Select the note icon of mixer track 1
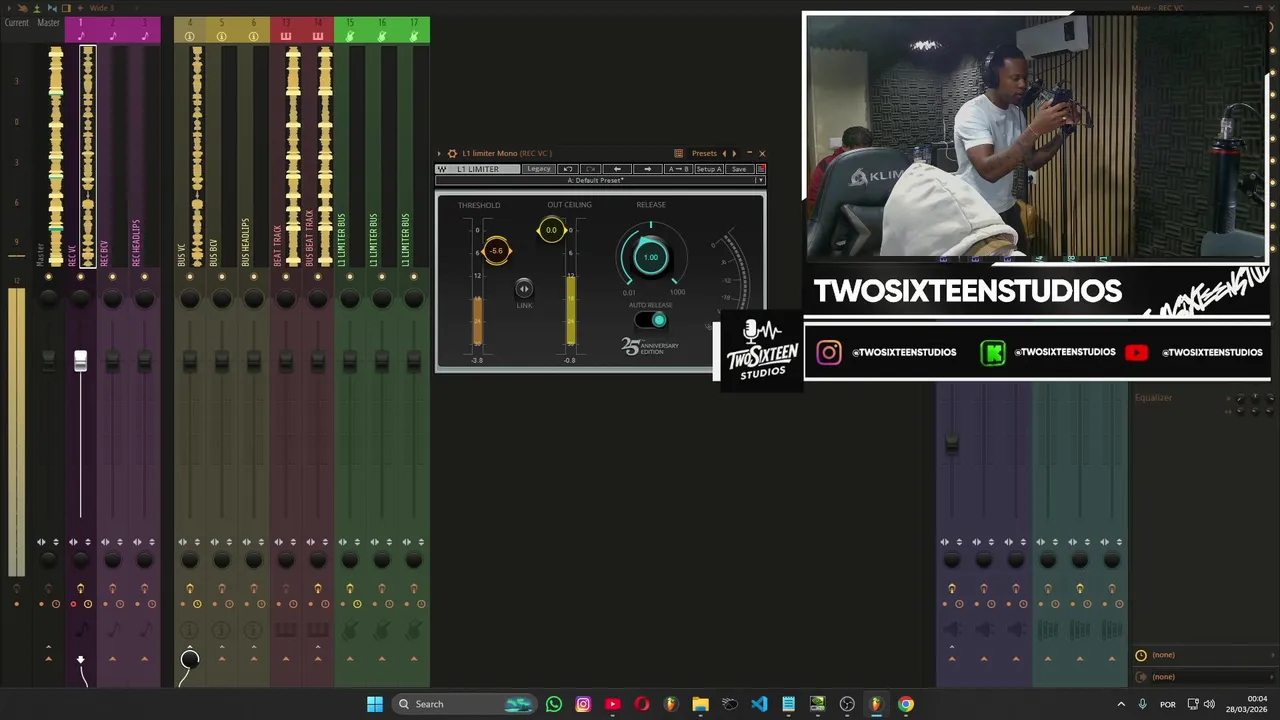This screenshot has width=1280, height=720. click(x=81, y=37)
